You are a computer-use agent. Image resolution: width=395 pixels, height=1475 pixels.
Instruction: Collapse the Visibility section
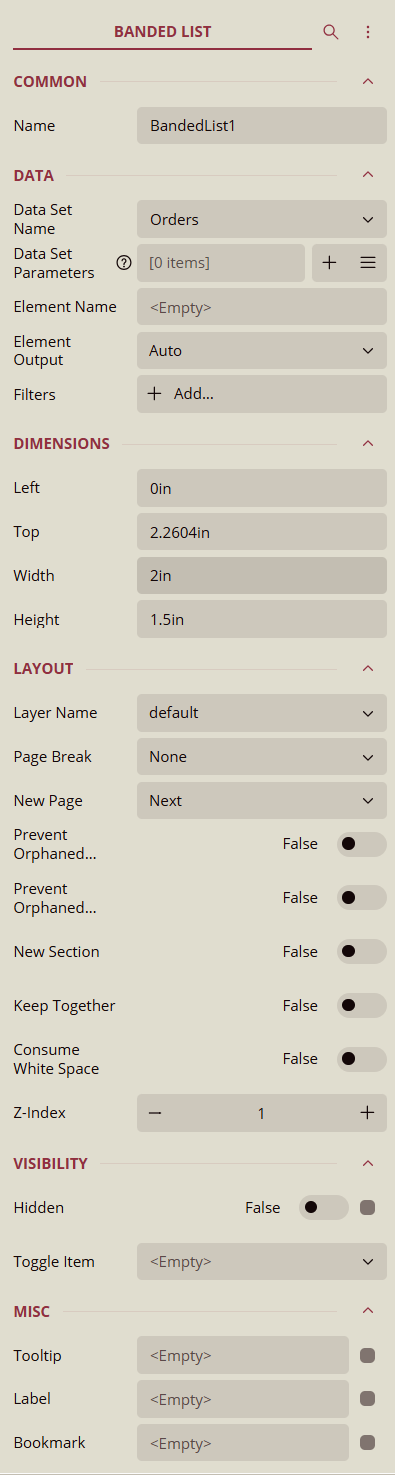(368, 1164)
